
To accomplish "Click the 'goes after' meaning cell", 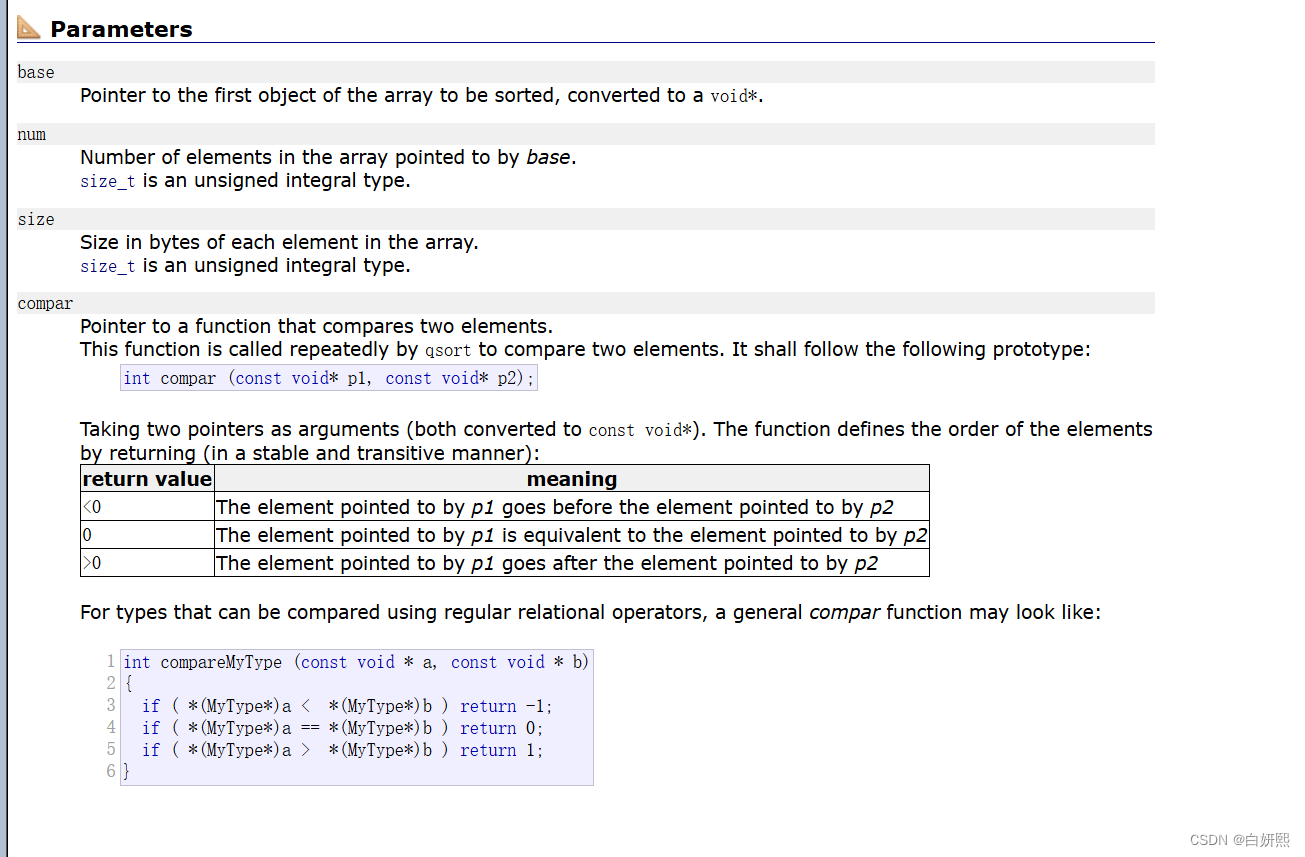I will [572, 563].
